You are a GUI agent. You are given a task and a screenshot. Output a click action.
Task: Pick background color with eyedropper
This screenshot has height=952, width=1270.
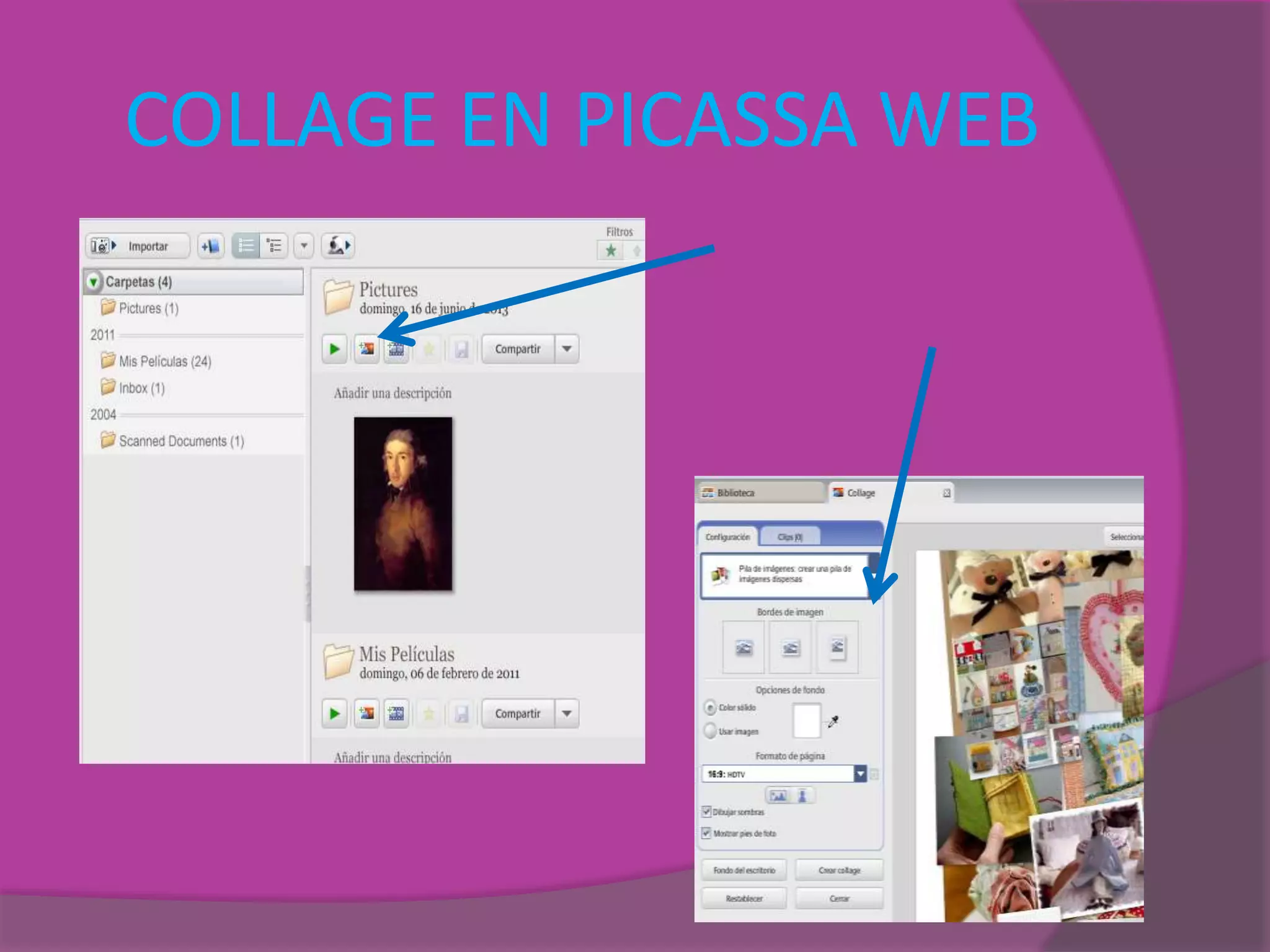click(833, 721)
